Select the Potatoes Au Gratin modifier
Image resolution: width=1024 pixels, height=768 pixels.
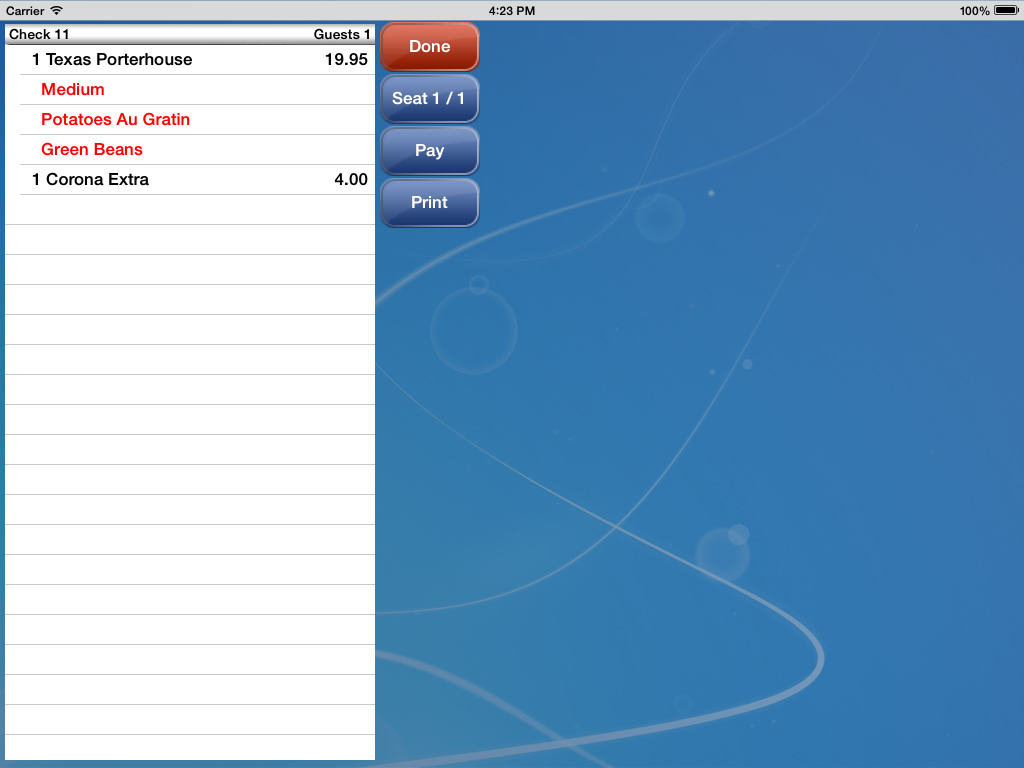tap(115, 119)
